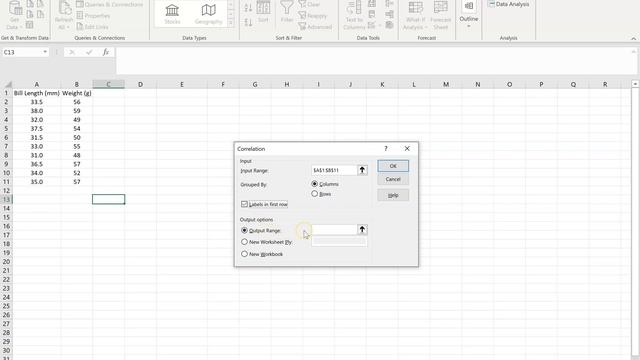This screenshot has height=360, width=640.
Task: Click the Refresh All icon
Action: pos(64,15)
